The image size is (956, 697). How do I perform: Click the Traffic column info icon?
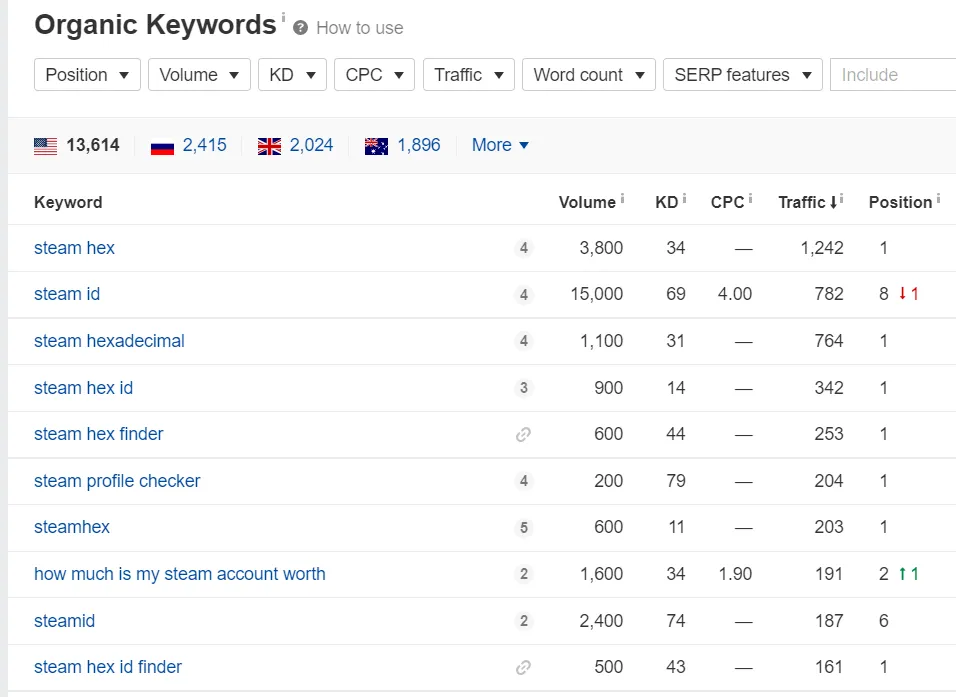coord(841,198)
